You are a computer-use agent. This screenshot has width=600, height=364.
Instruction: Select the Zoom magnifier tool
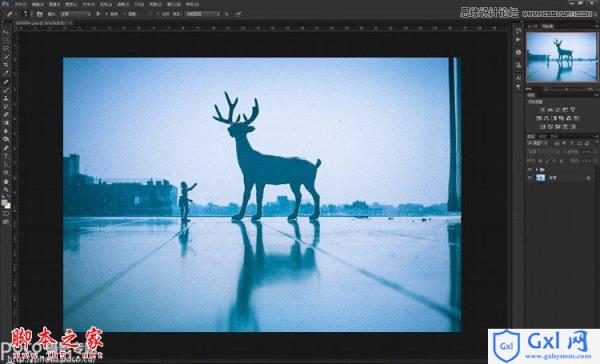click(6, 189)
